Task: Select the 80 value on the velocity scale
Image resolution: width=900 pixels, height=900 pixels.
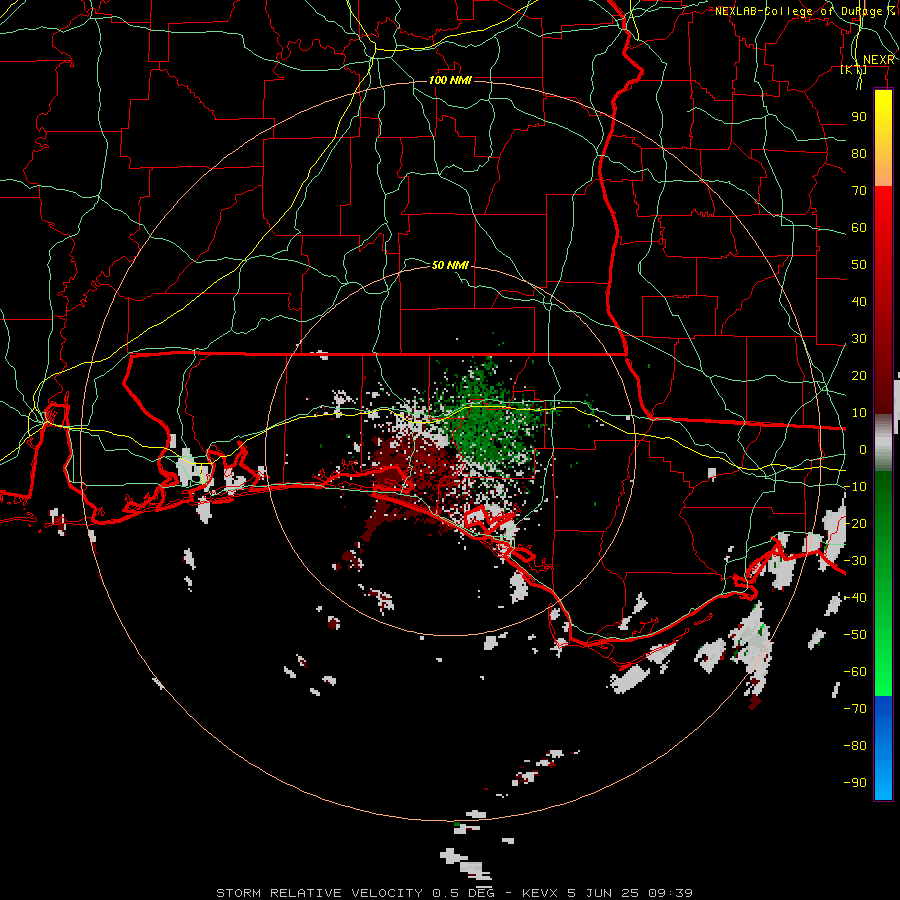Action: click(x=859, y=153)
